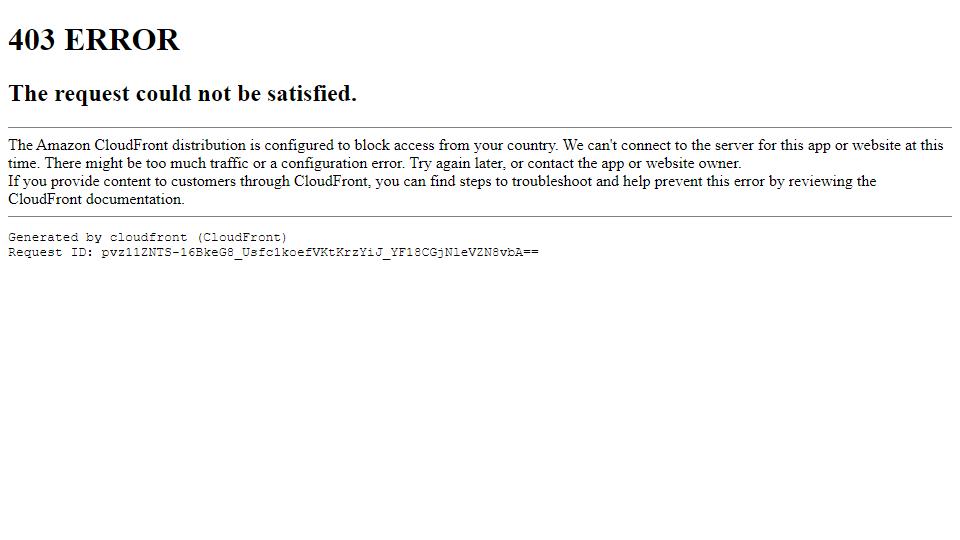Click "We can't connect to the server" sentence
The width and height of the screenshot is (960, 540).
[x=658, y=145]
